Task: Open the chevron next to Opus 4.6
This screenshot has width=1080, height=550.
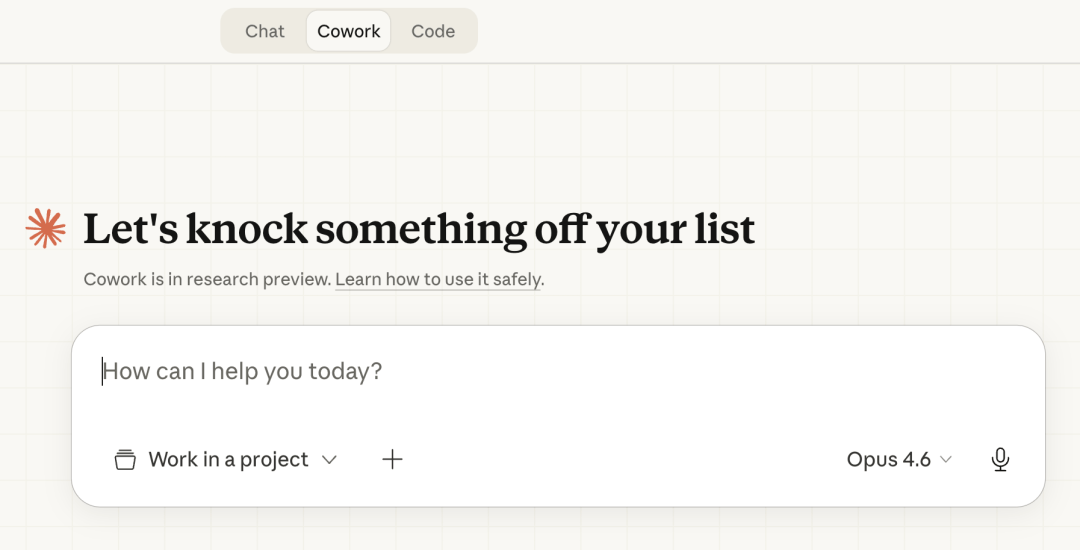Action: [x=946, y=460]
